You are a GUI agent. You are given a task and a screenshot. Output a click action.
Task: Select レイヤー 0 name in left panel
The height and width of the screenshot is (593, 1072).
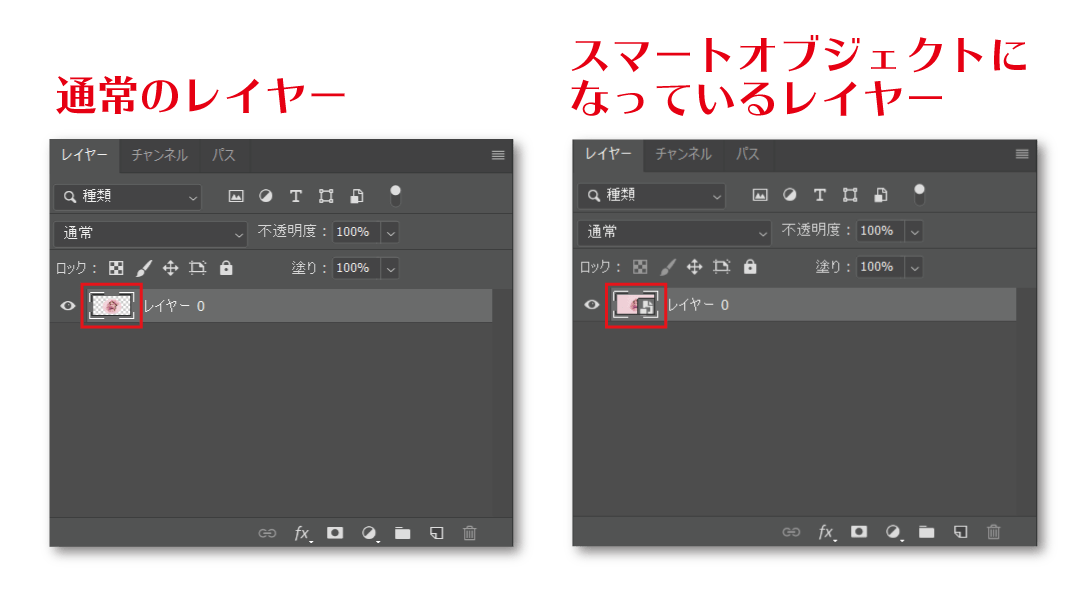coord(174,306)
